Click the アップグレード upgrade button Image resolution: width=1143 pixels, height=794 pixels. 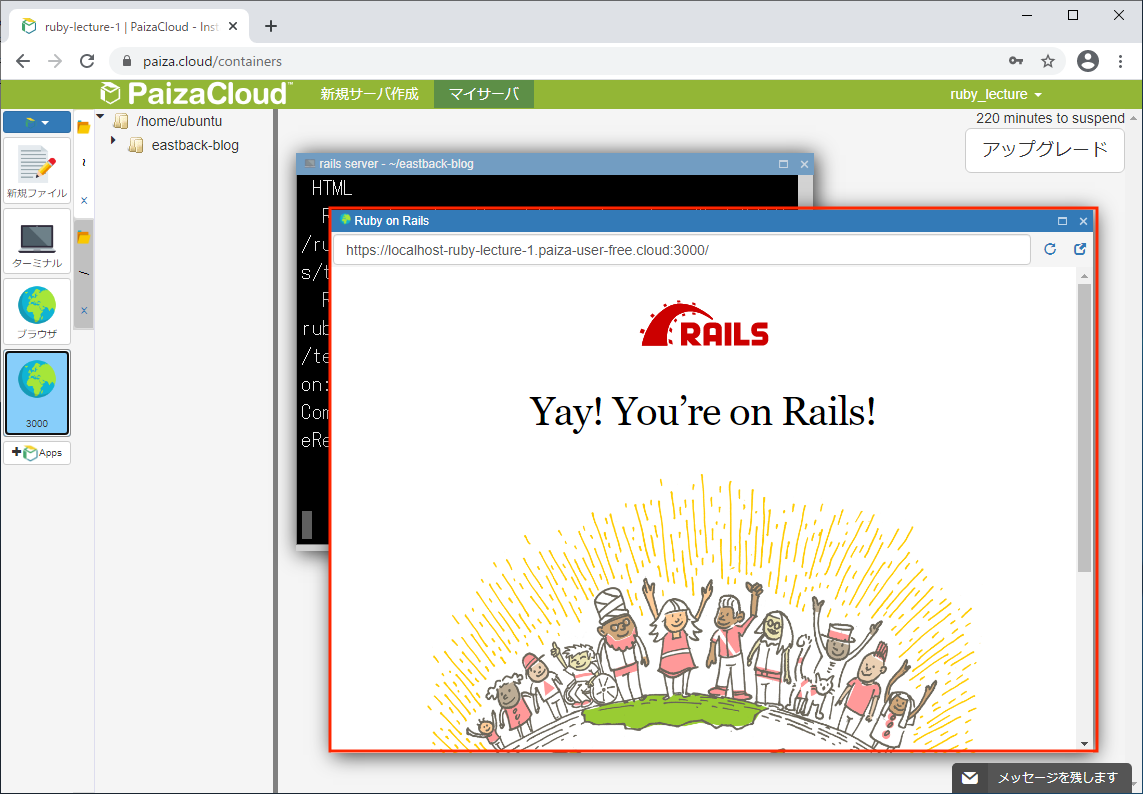coord(1045,149)
